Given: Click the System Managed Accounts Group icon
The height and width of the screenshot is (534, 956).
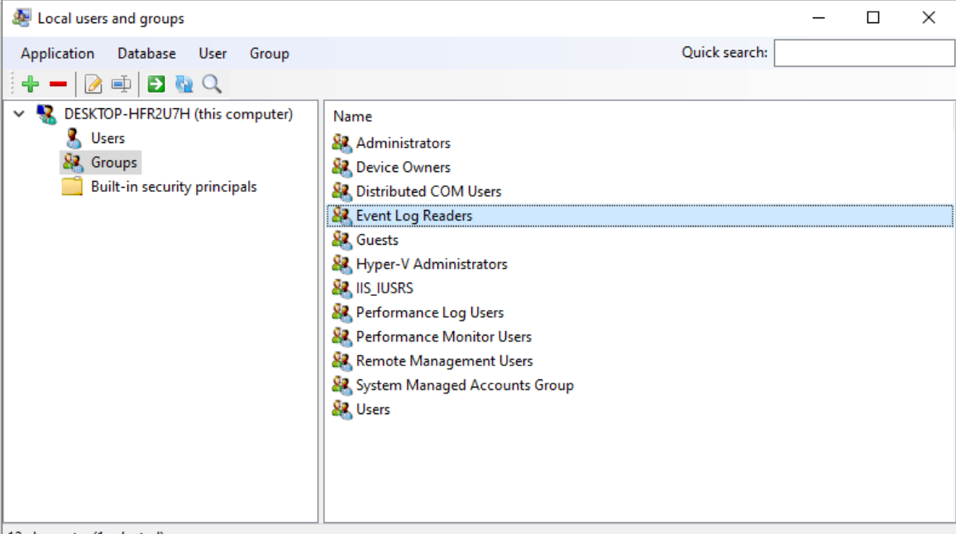Looking at the screenshot, I should 341,385.
